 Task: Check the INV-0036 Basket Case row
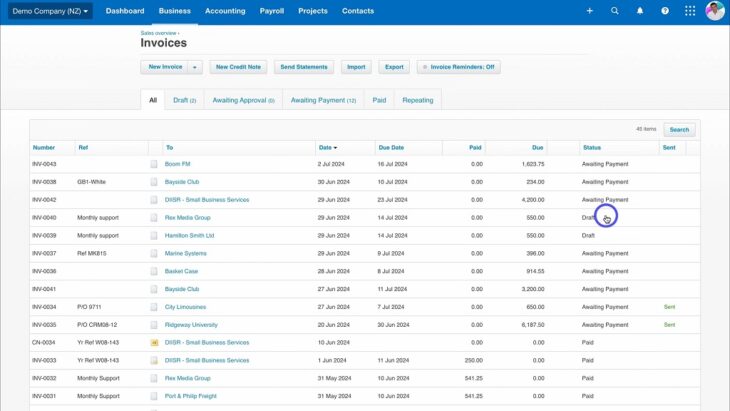[154, 271]
